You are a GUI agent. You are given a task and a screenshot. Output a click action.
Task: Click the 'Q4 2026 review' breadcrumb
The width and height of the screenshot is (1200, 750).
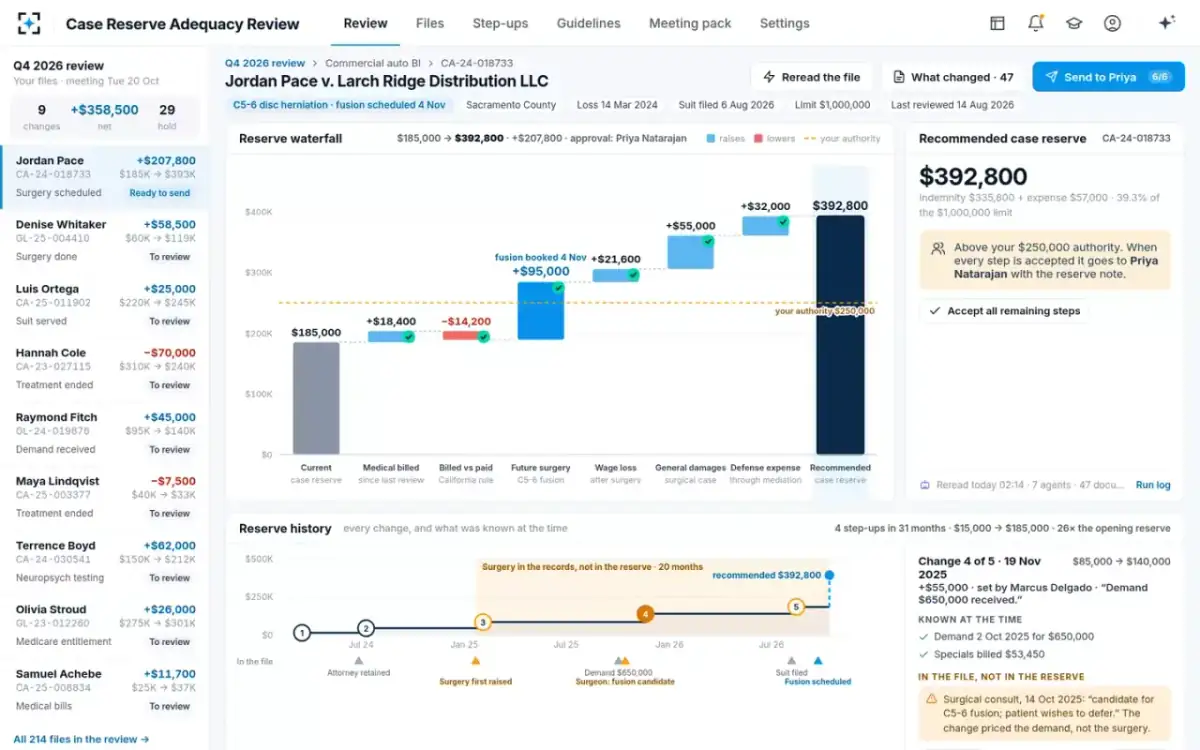click(x=265, y=63)
